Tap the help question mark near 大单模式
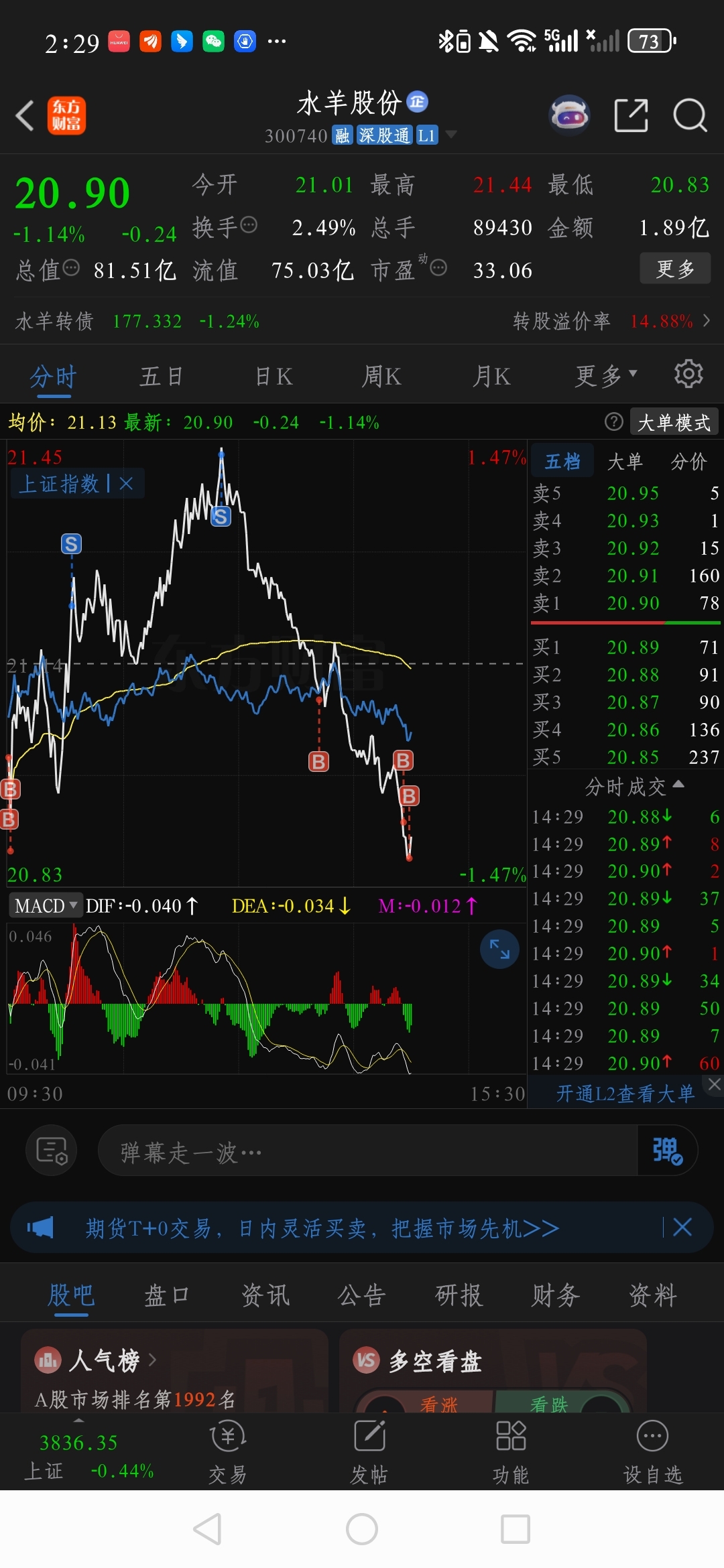The image size is (724, 1568). tap(614, 421)
